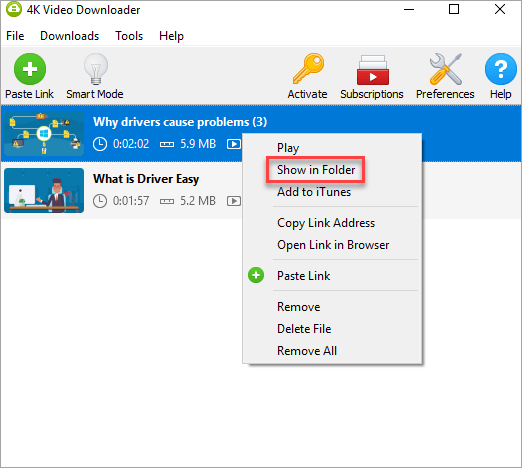This screenshot has height=468, width=522.
Task: Select the What is Driver Easy thumbnail
Action: click(44, 190)
